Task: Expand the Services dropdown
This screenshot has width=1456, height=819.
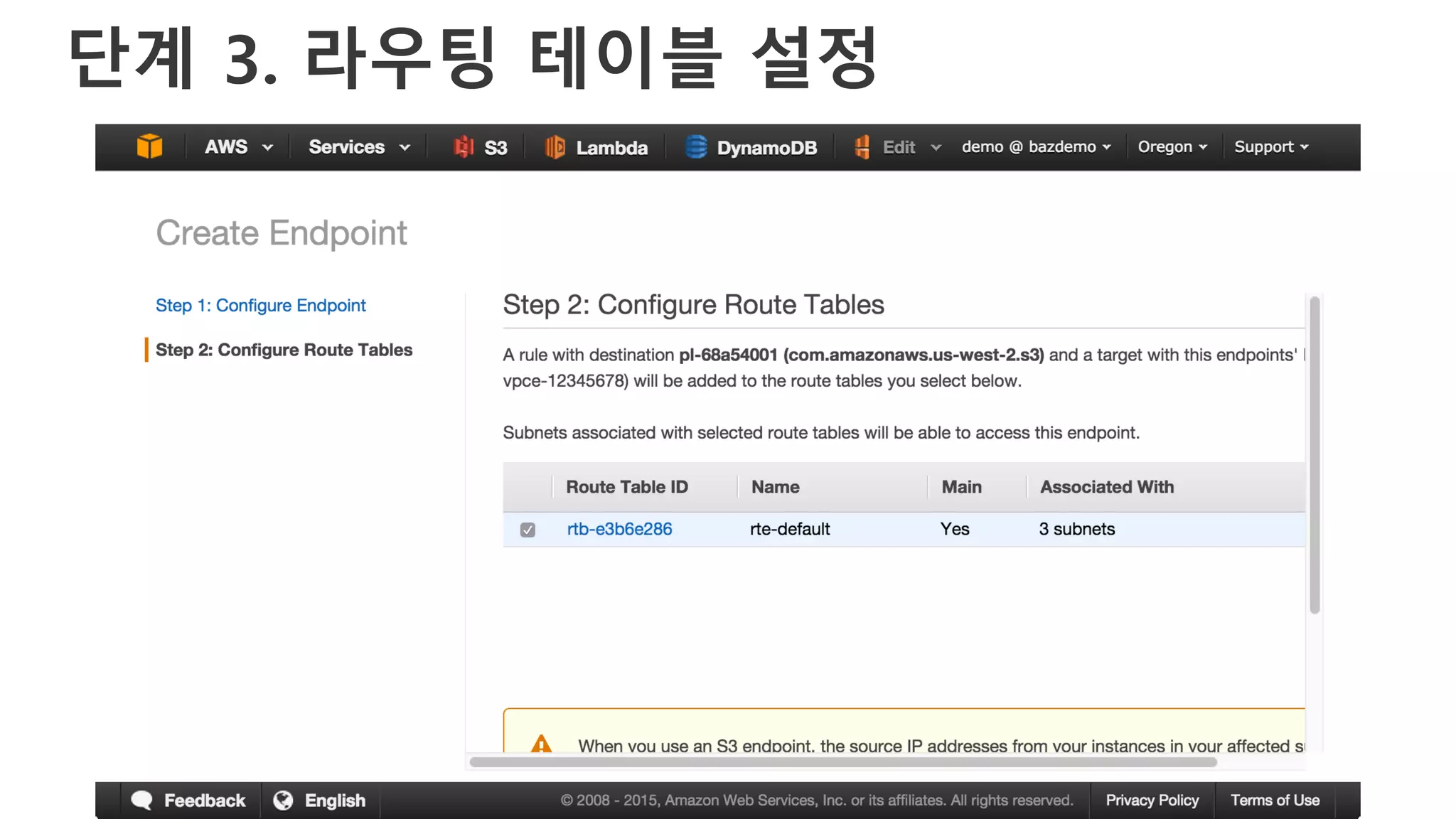Action: click(x=359, y=147)
